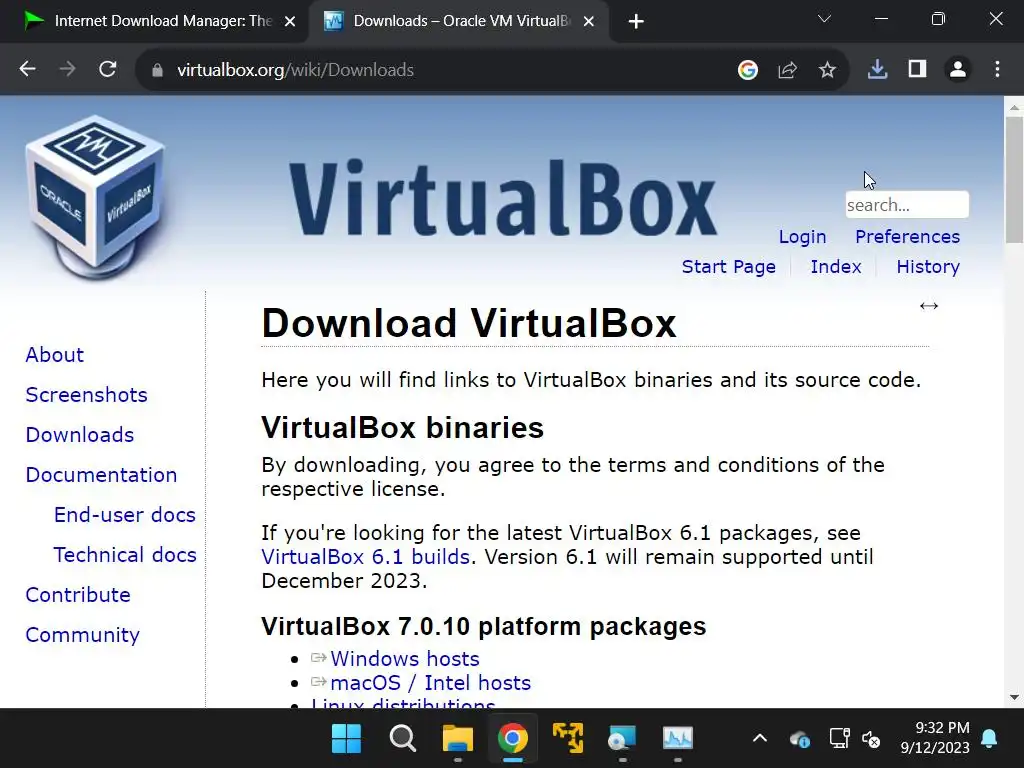Image resolution: width=1024 pixels, height=768 pixels.
Task: Open Downloads in the sidebar
Action: tap(80, 434)
